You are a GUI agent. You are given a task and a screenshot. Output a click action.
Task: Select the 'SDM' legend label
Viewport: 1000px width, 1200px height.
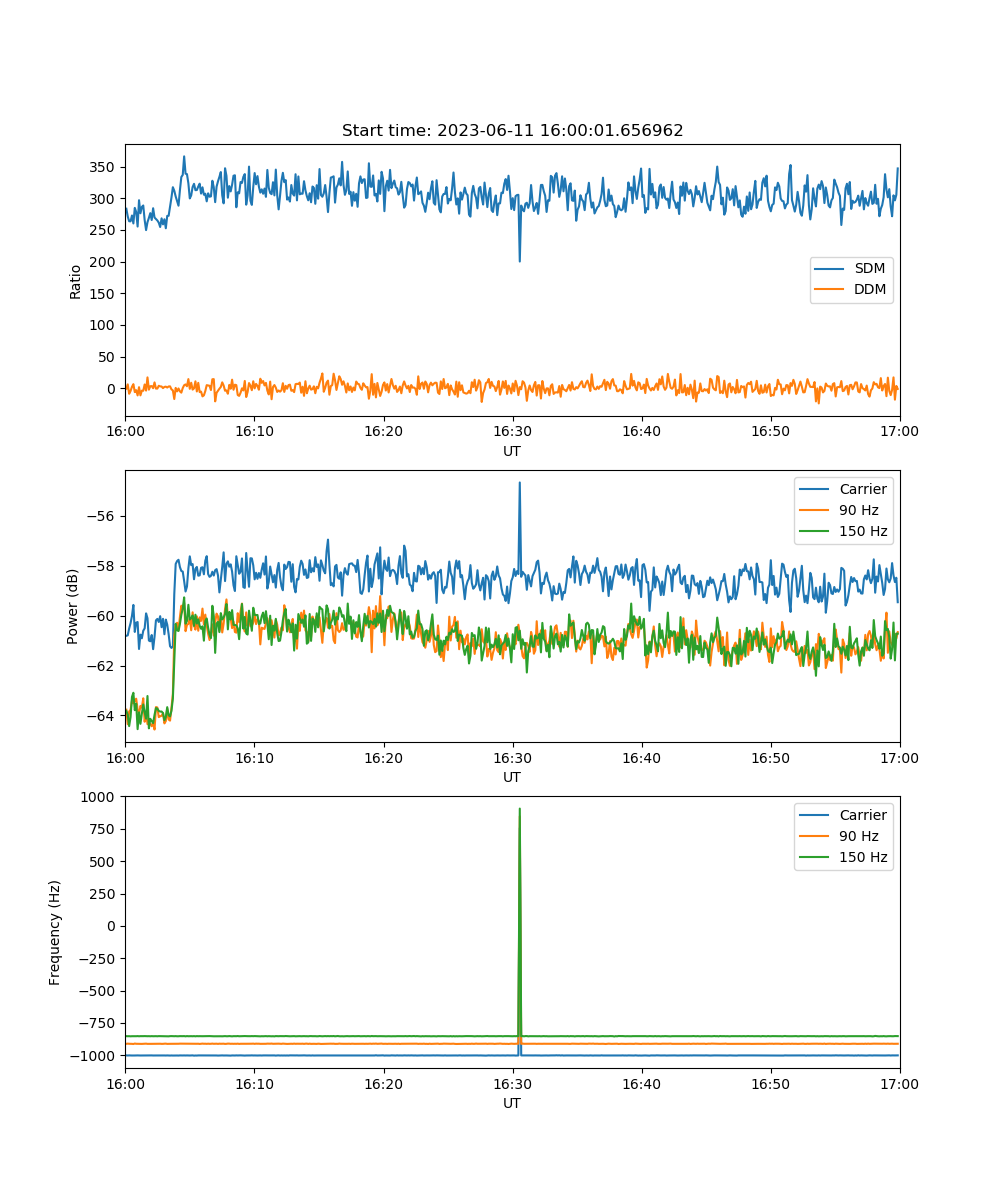[x=870, y=269]
